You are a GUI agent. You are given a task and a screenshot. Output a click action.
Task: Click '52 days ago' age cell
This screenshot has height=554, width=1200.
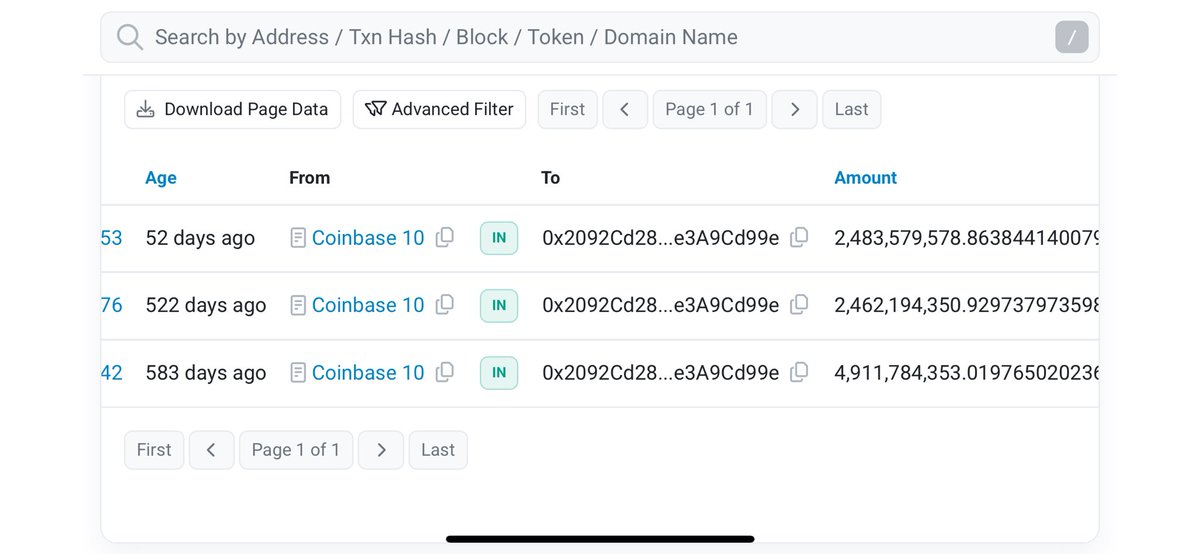click(x=200, y=238)
